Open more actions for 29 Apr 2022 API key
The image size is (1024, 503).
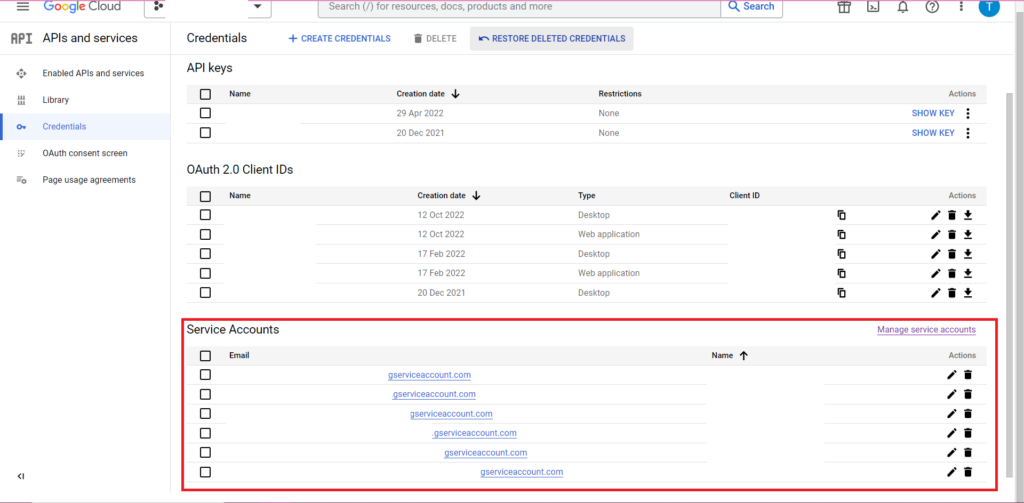(x=968, y=114)
